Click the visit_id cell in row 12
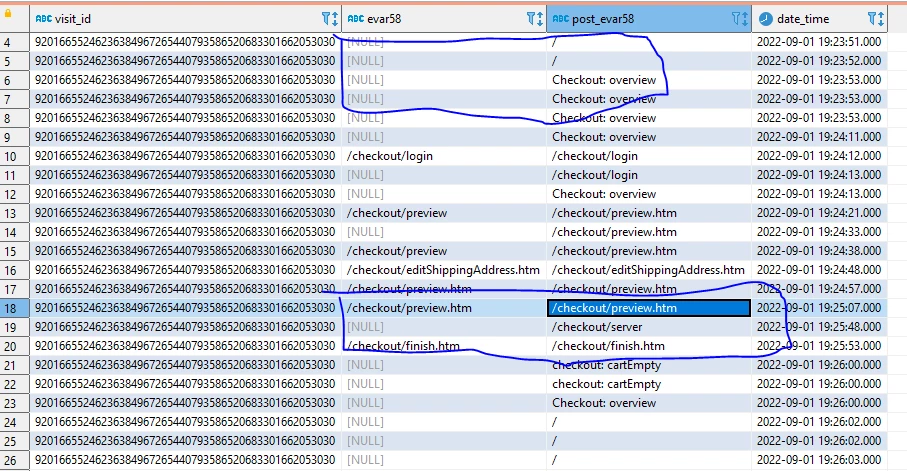 coord(185,194)
